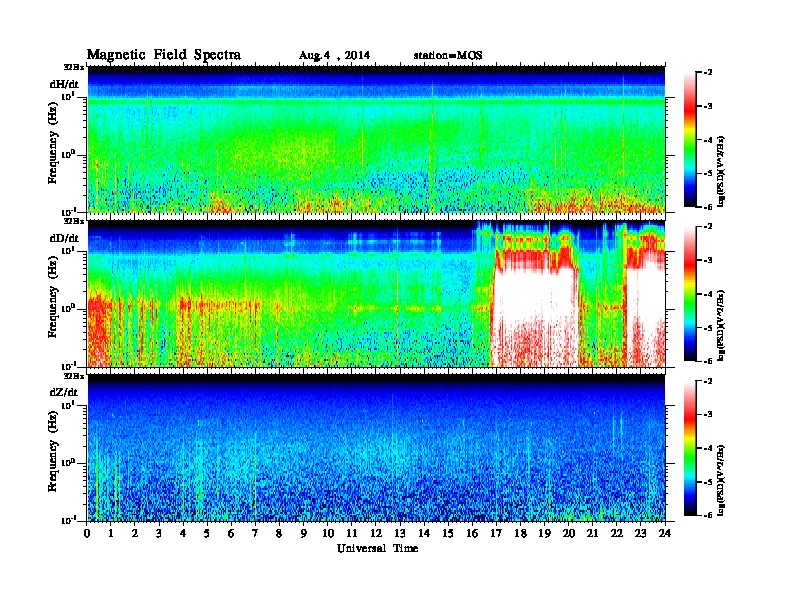Screen dimensions: 792x612
Task: Click the -6 tick on dH/dt color bar
Action: pos(708,207)
